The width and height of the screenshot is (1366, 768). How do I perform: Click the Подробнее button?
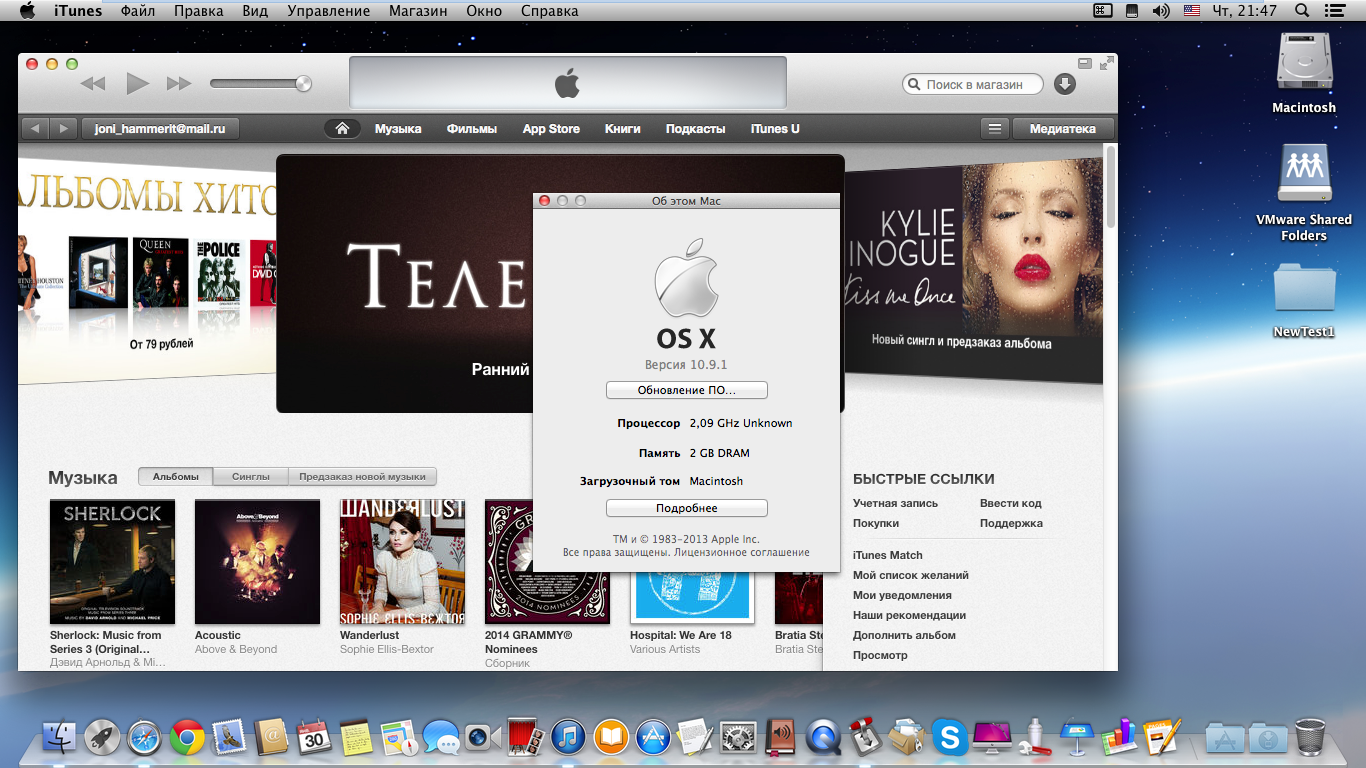686,508
